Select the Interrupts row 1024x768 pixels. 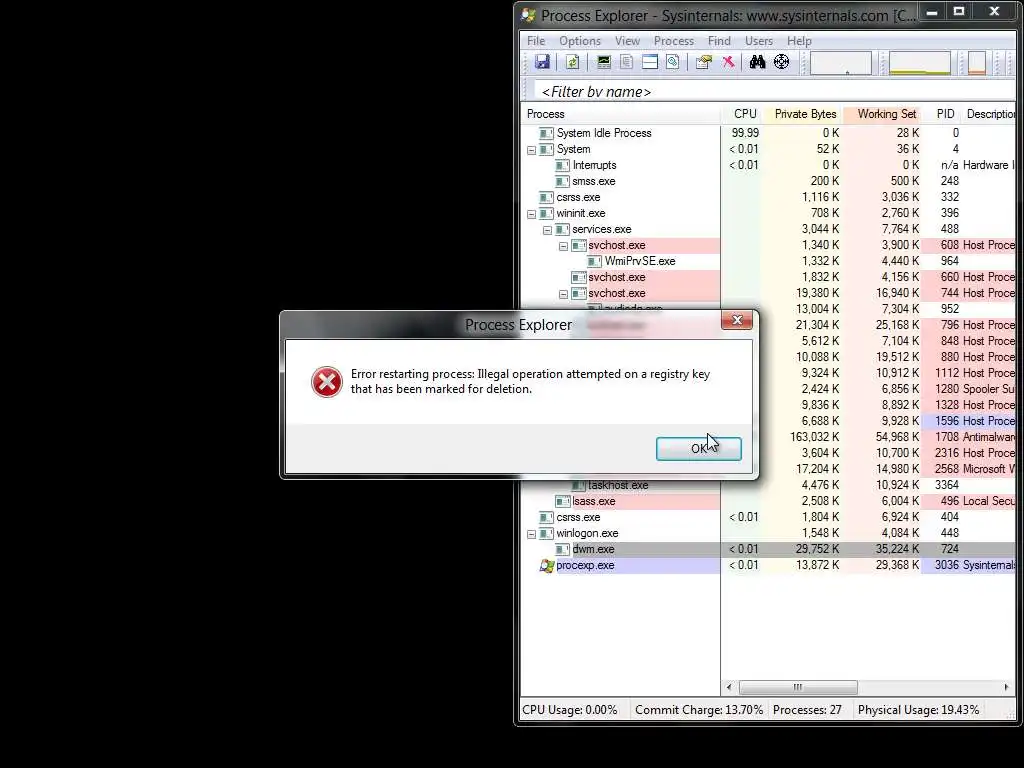point(769,165)
